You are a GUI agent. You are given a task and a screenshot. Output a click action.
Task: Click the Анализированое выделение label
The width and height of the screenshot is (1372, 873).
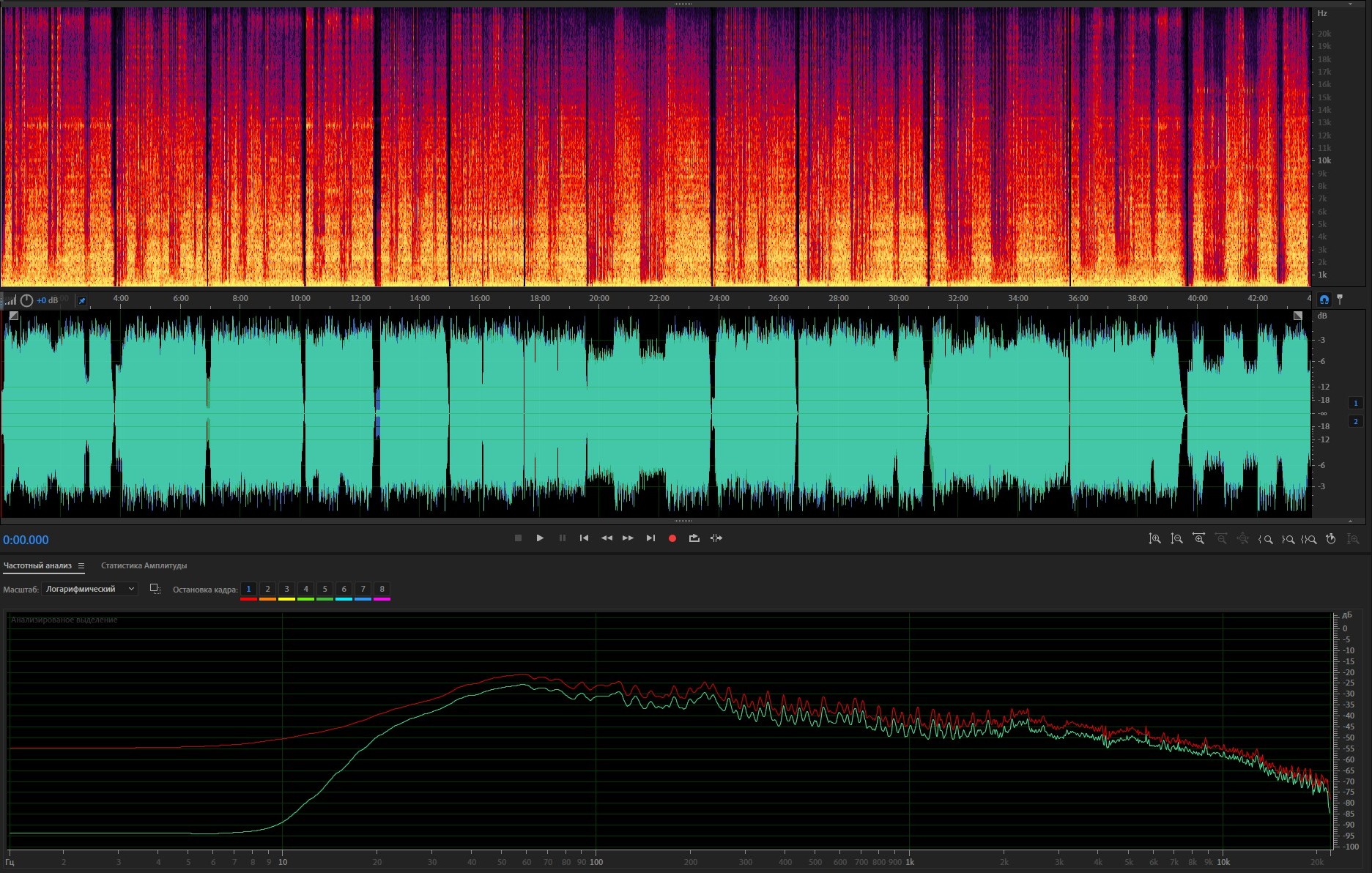(64, 620)
